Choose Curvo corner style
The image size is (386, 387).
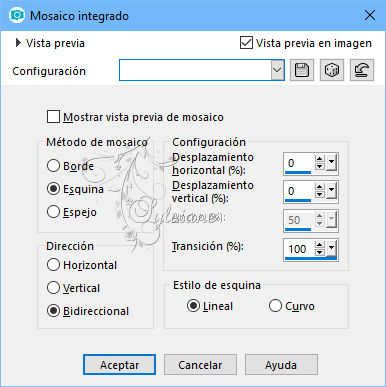click(275, 306)
